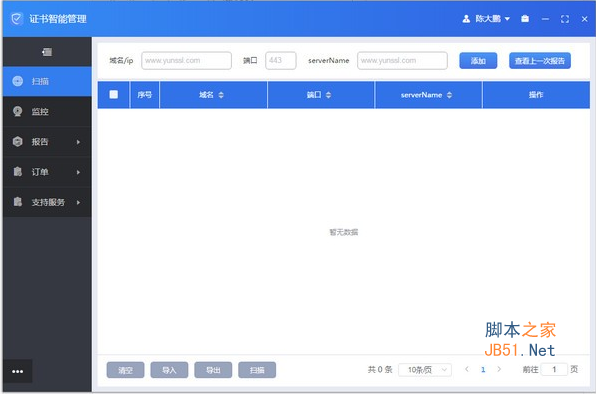The image size is (596, 394).
Task: Toggle the select-all checkbox in the table header
Action: (x=114, y=94)
